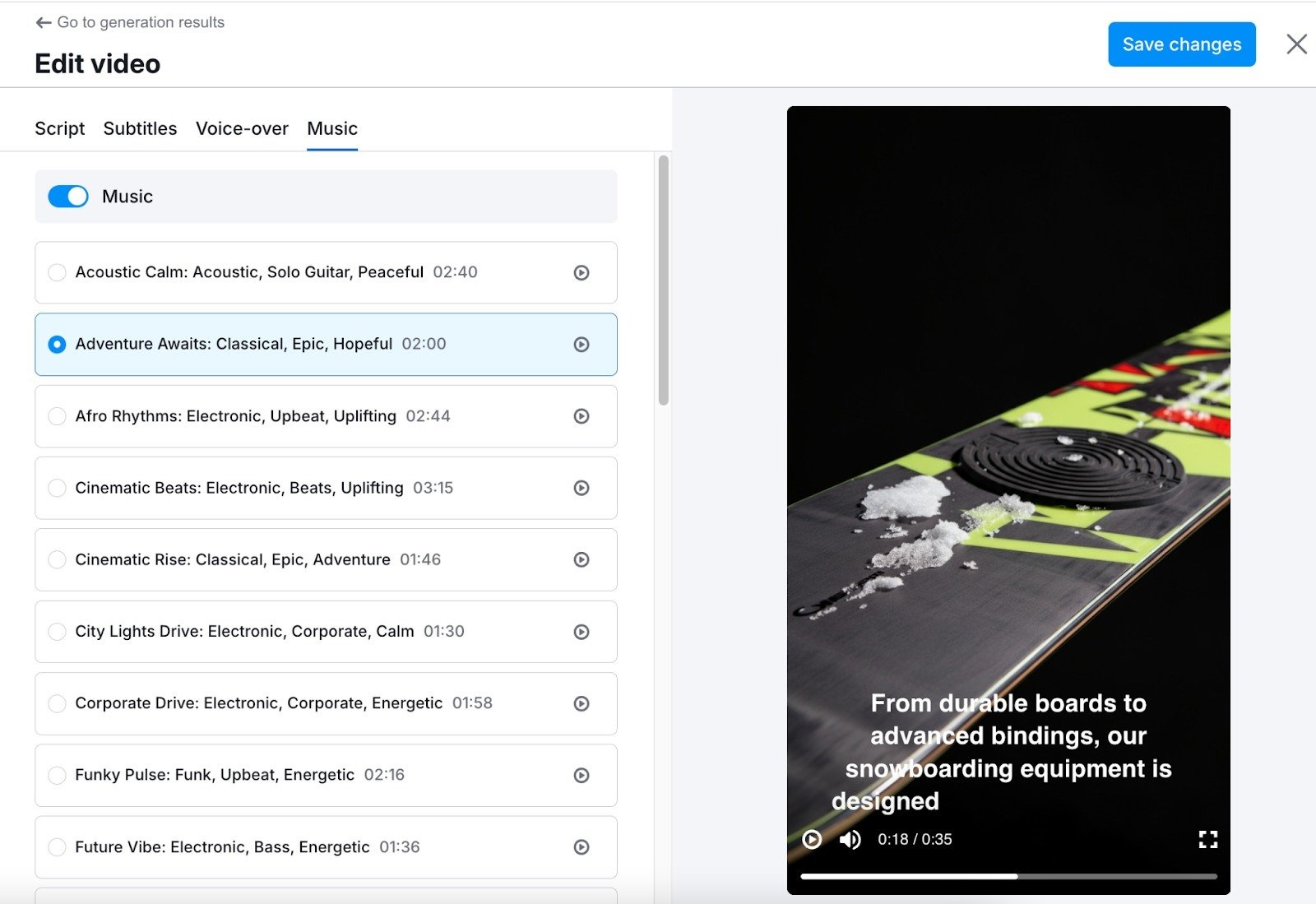Play the City Lights Drive sample

(x=582, y=632)
